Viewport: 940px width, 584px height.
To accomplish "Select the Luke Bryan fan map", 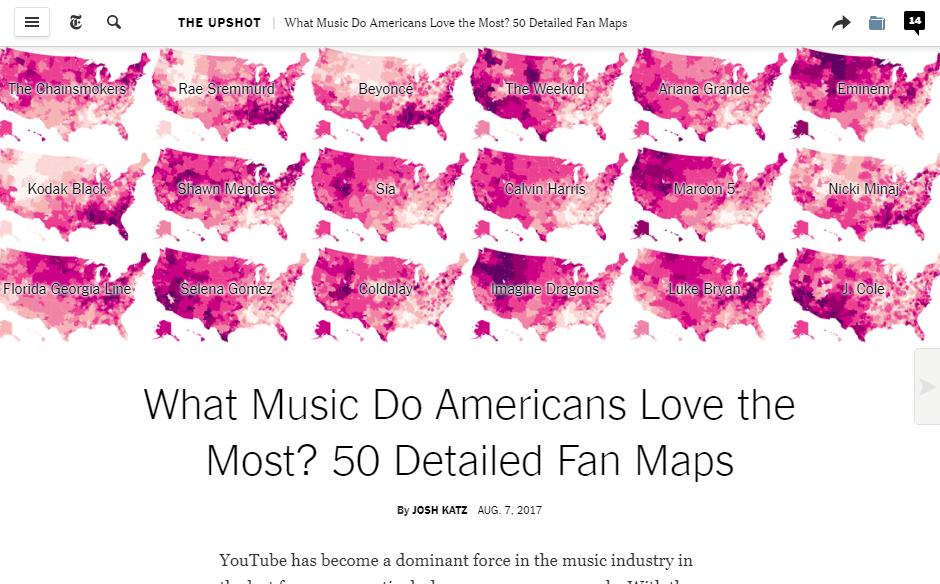I will [x=704, y=289].
